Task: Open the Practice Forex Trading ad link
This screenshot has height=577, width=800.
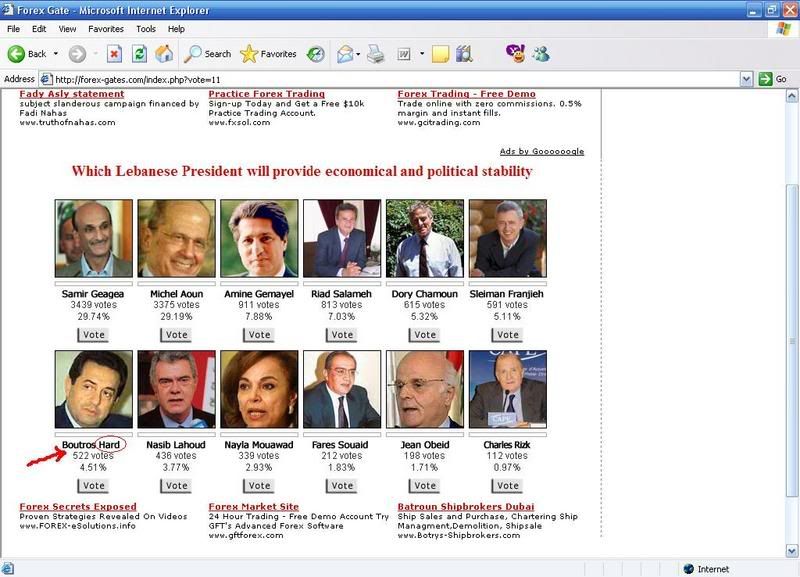Action: tap(266, 94)
